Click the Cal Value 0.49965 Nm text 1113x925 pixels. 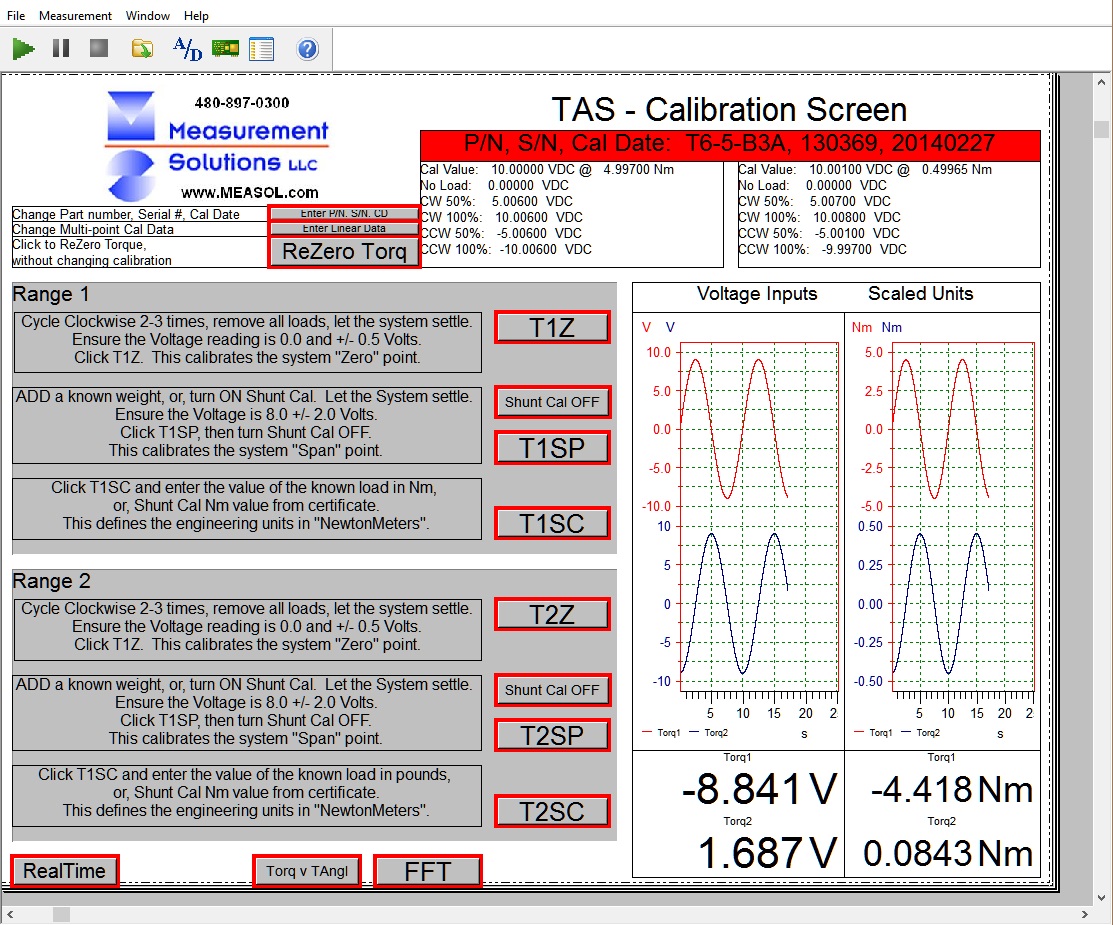point(865,170)
